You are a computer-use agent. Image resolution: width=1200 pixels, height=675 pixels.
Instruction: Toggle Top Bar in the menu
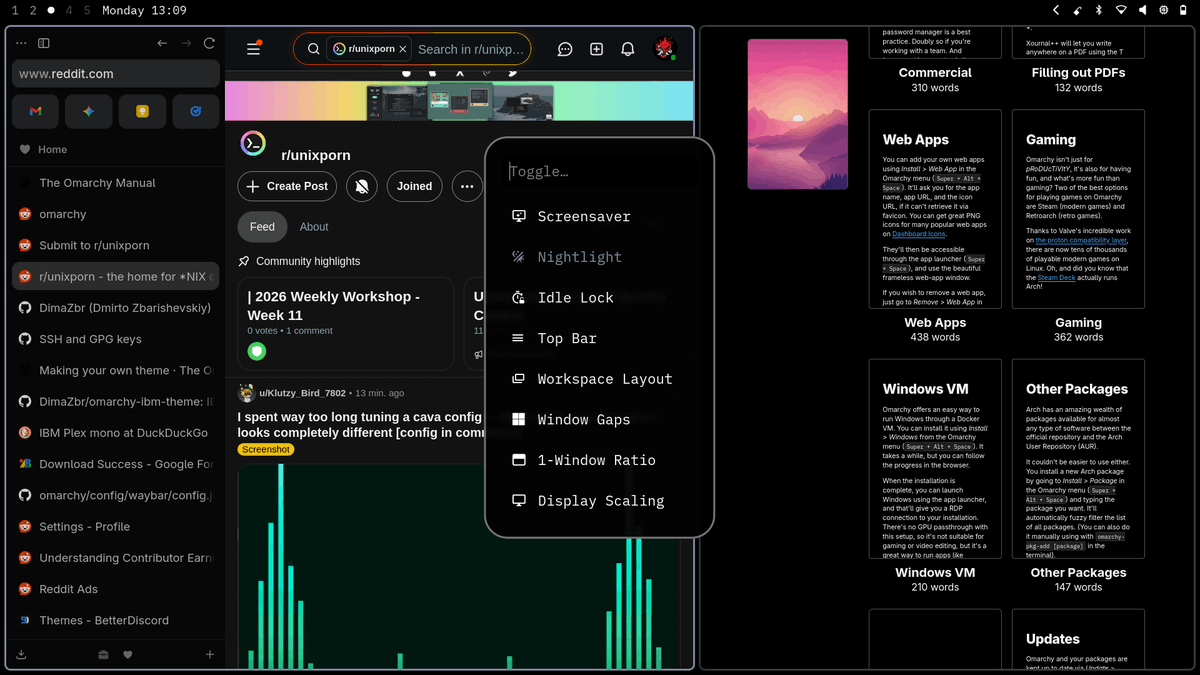(x=599, y=338)
